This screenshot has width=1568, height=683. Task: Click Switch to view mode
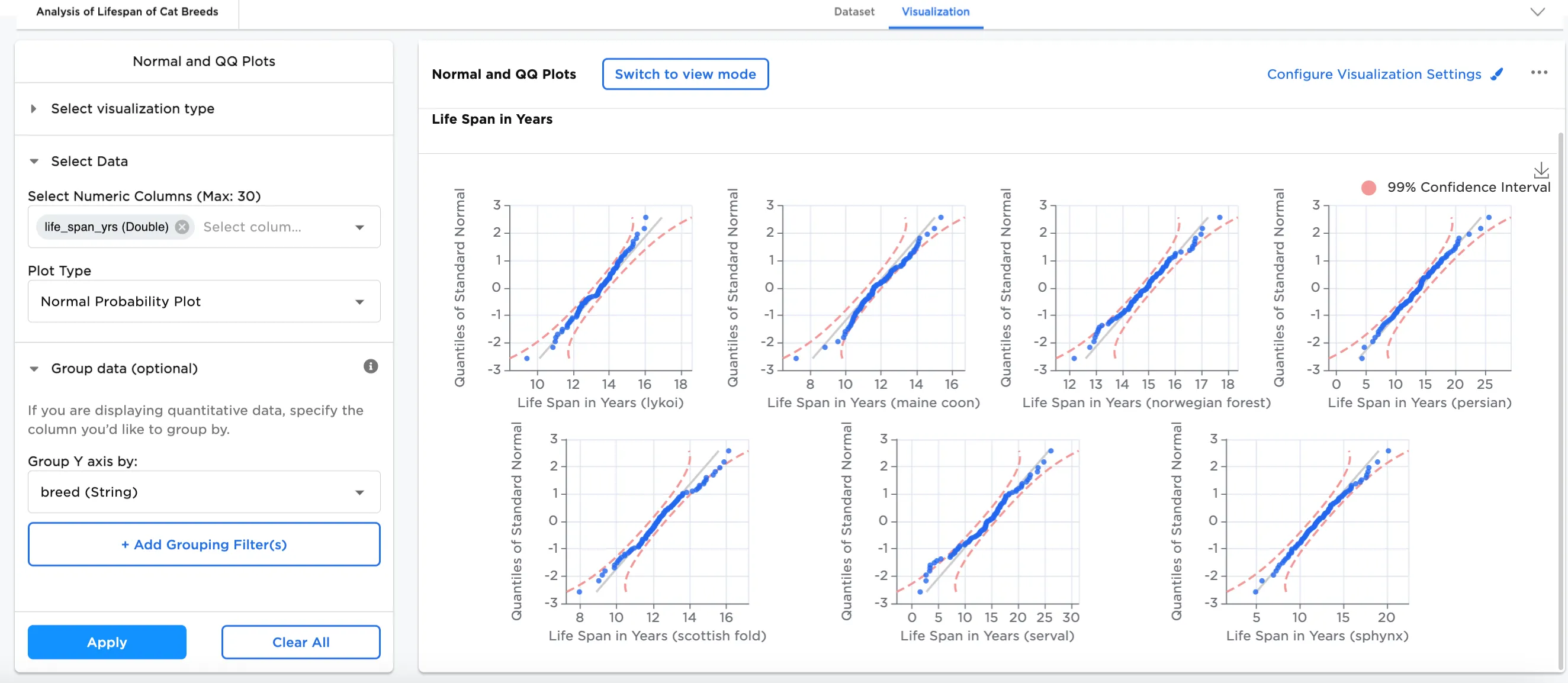685,74
